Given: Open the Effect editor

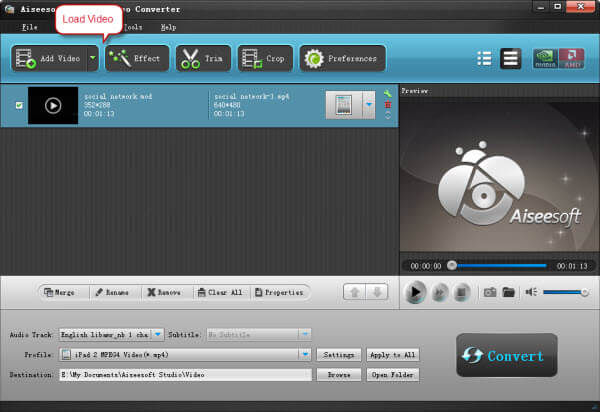Looking at the screenshot, I should (x=137, y=58).
